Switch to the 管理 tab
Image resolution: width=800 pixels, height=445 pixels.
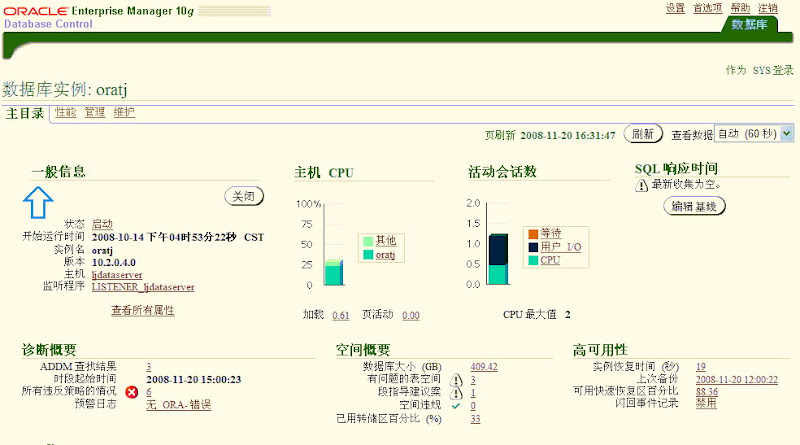click(x=94, y=112)
